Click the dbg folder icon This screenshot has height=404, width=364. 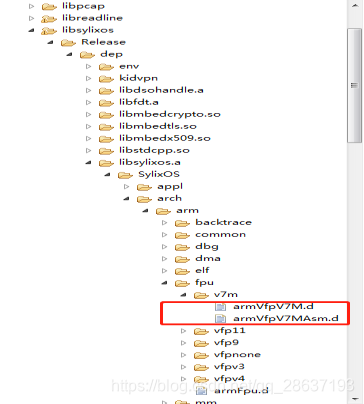tap(182, 247)
